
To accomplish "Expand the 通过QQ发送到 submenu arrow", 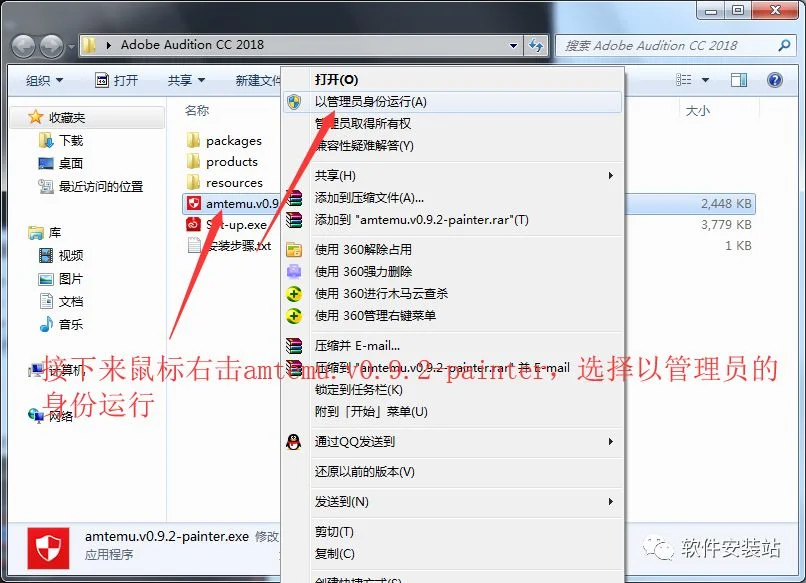I will pos(610,442).
